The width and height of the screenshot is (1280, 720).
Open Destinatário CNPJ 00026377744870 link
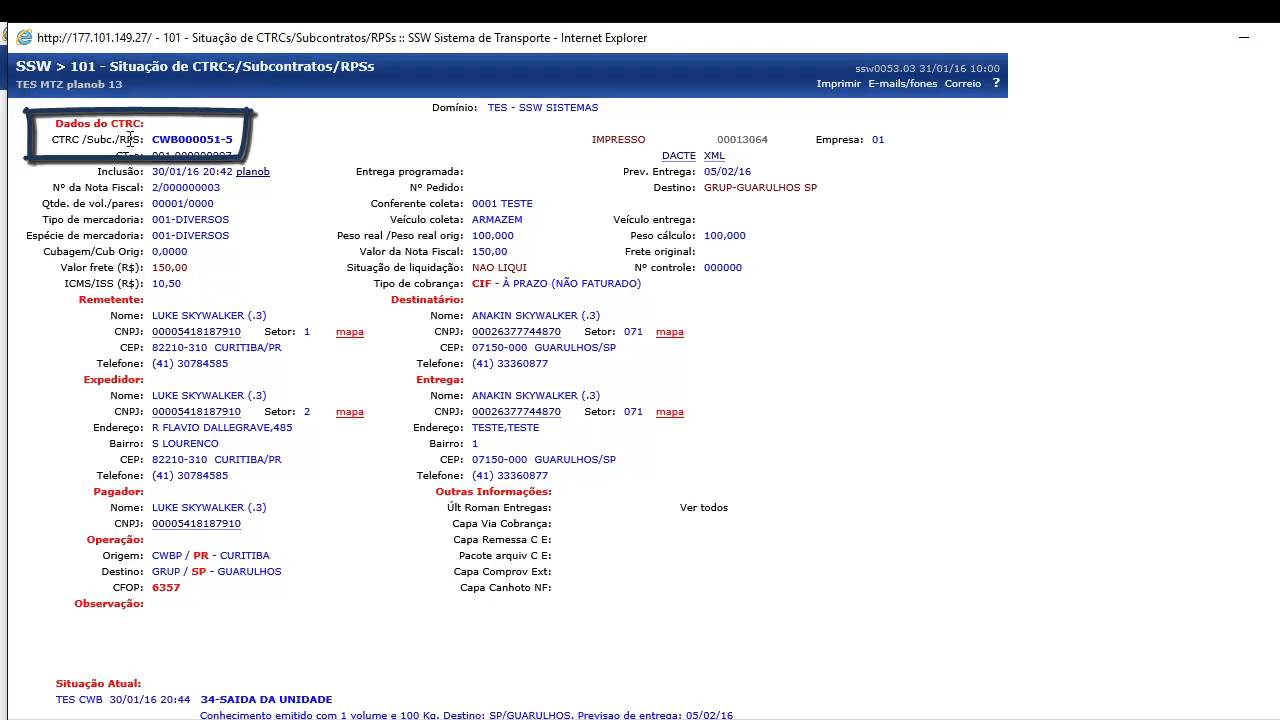[x=516, y=332]
